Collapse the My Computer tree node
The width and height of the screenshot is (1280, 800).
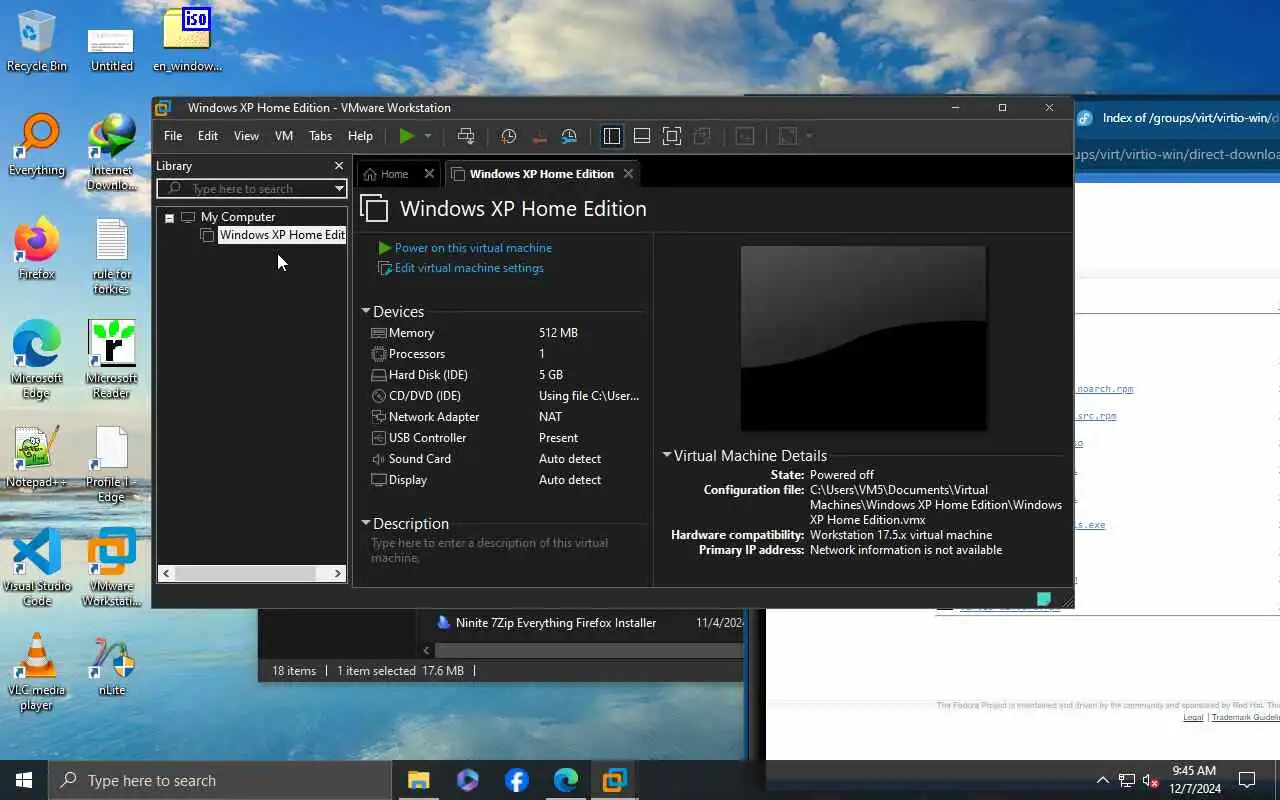pyautogui.click(x=169, y=217)
